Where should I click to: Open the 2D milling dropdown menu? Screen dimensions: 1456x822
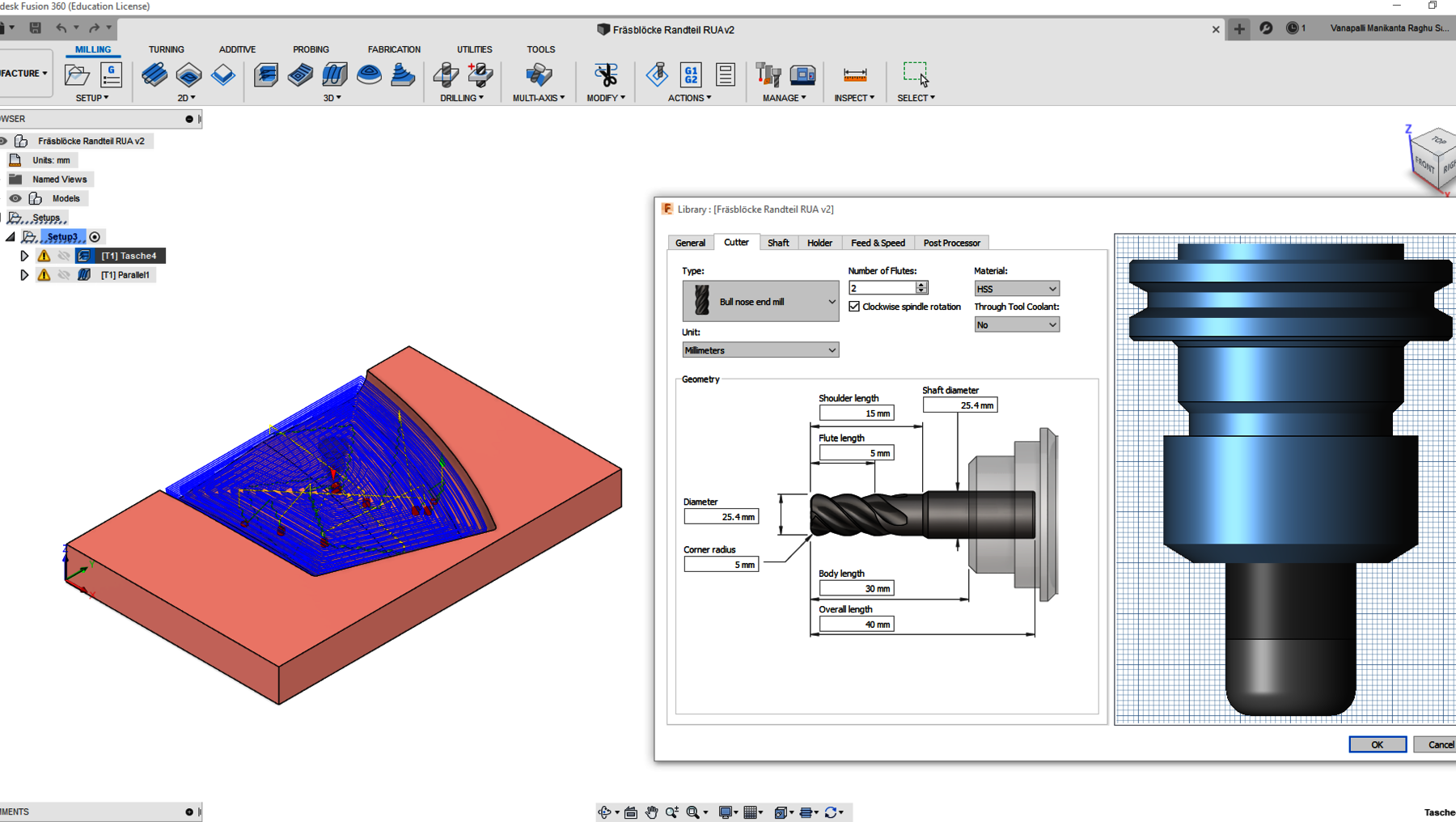coord(187,98)
